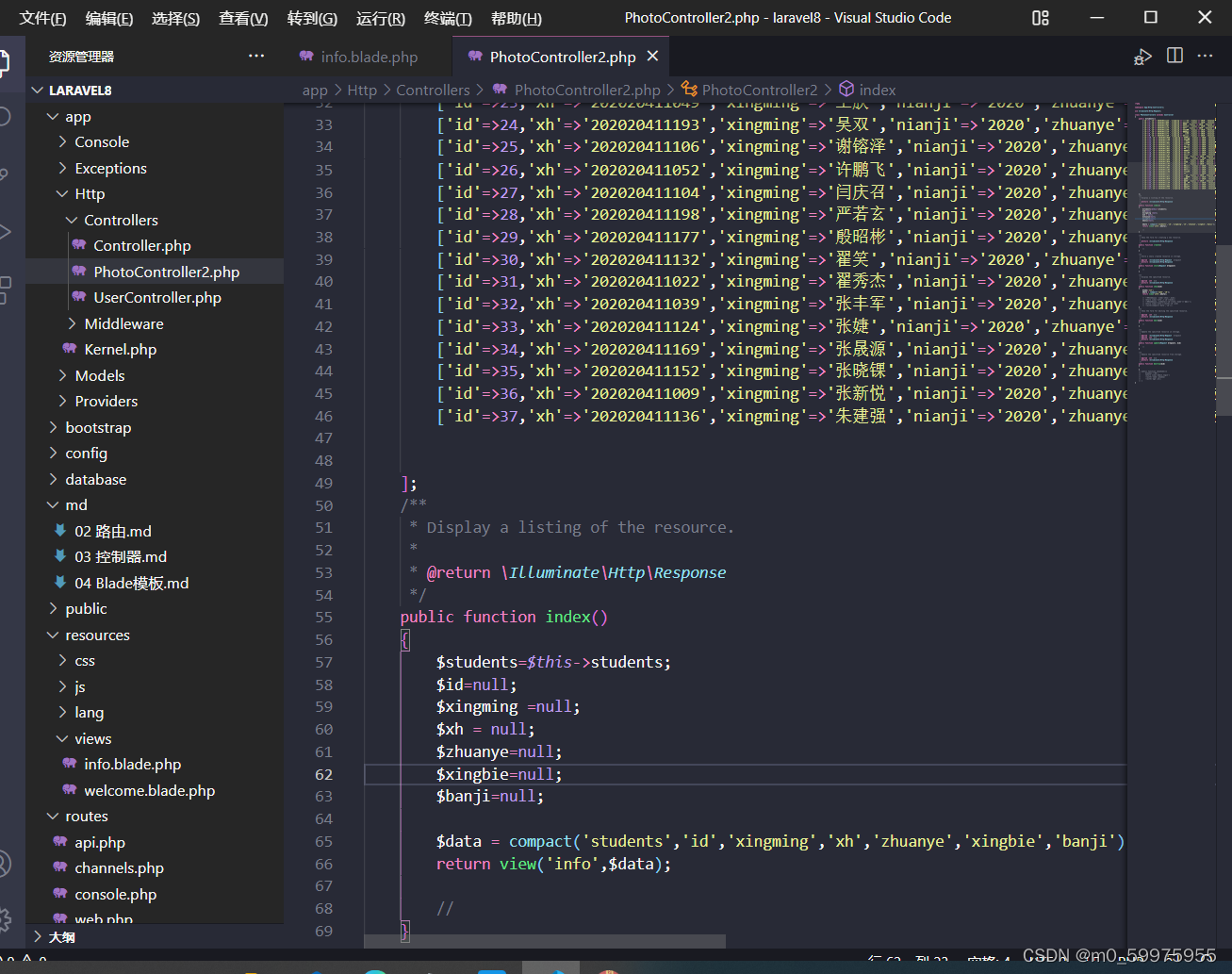Open the 终端(T) menu
1232x974 pixels.
[x=448, y=18]
